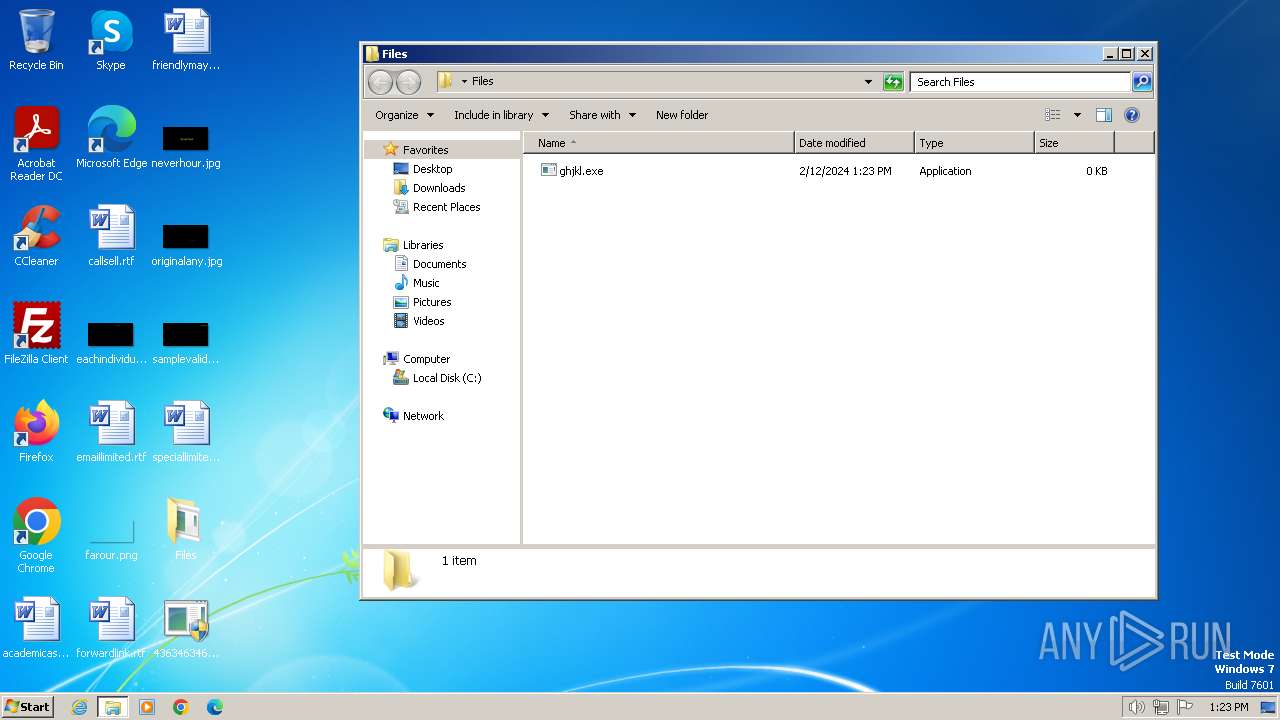Select the Files folder on desktop
The height and width of the screenshot is (720, 1280).
click(x=186, y=530)
